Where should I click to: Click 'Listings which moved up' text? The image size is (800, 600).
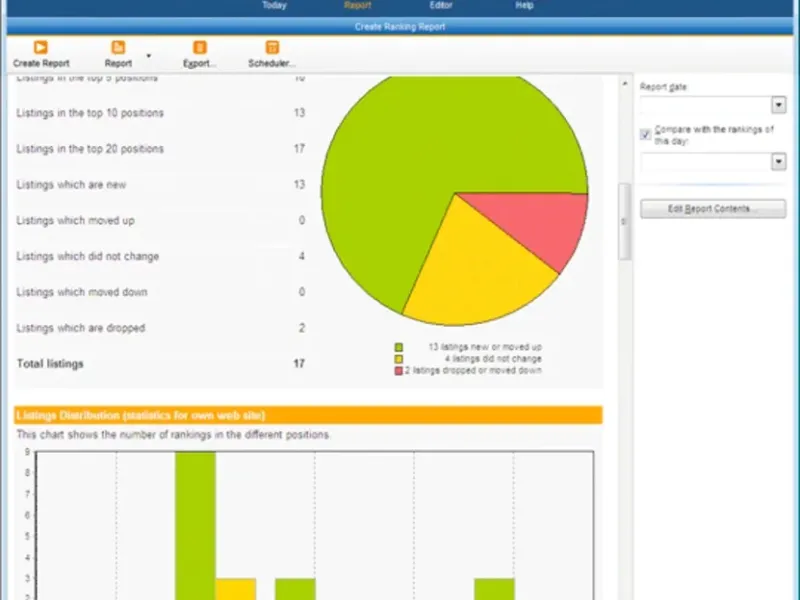(x=76, y=220)
